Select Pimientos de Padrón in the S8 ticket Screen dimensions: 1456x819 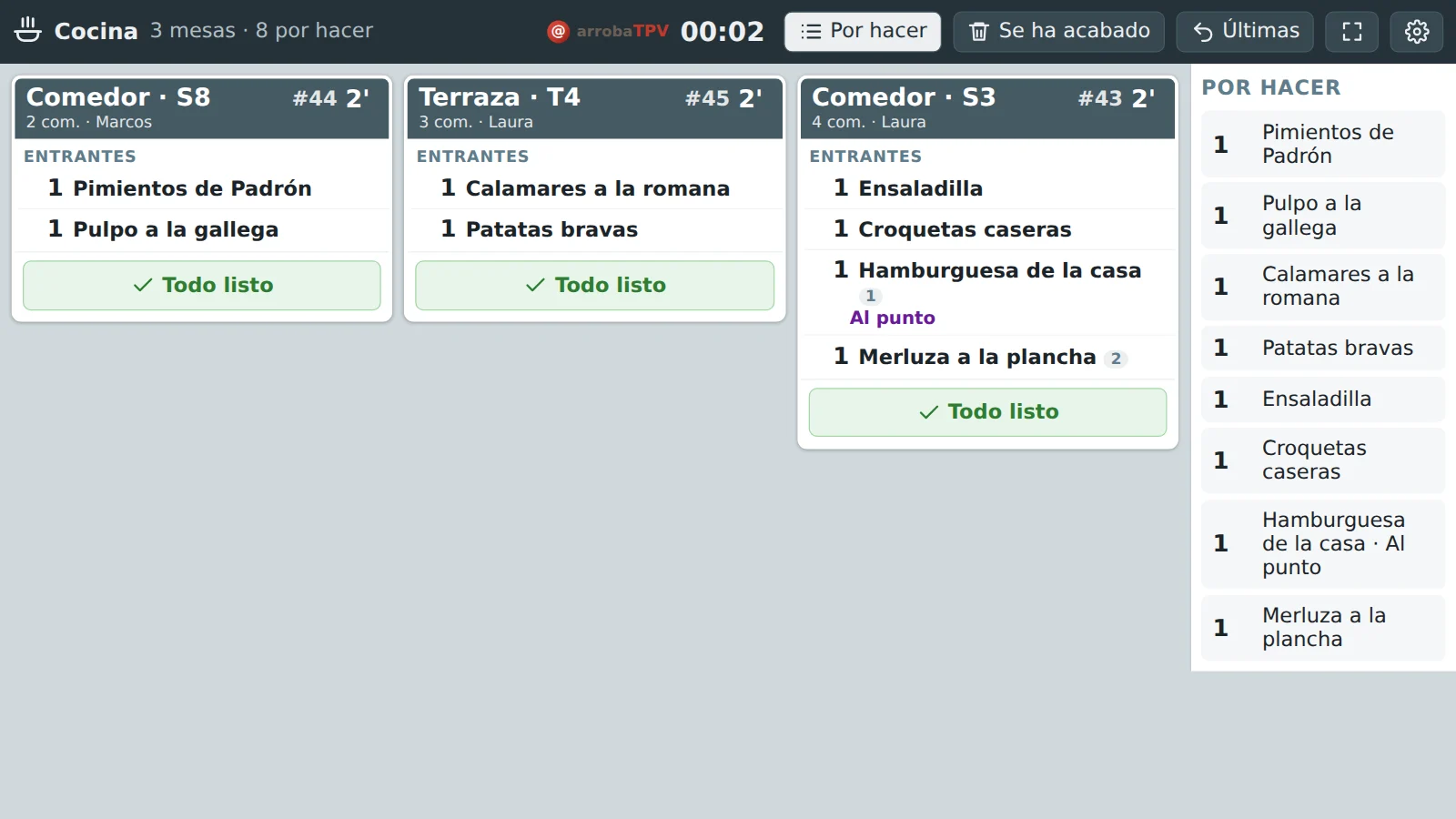202,188
